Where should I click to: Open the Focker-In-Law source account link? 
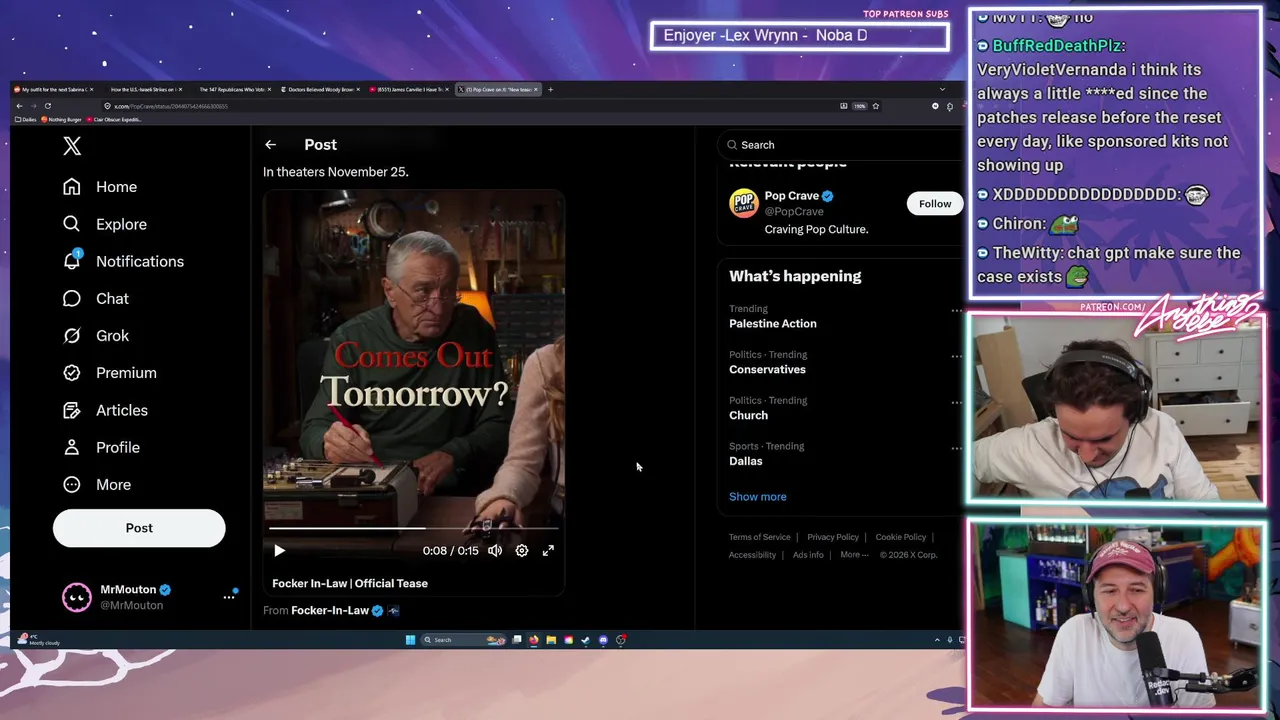(x=330, y=610)
